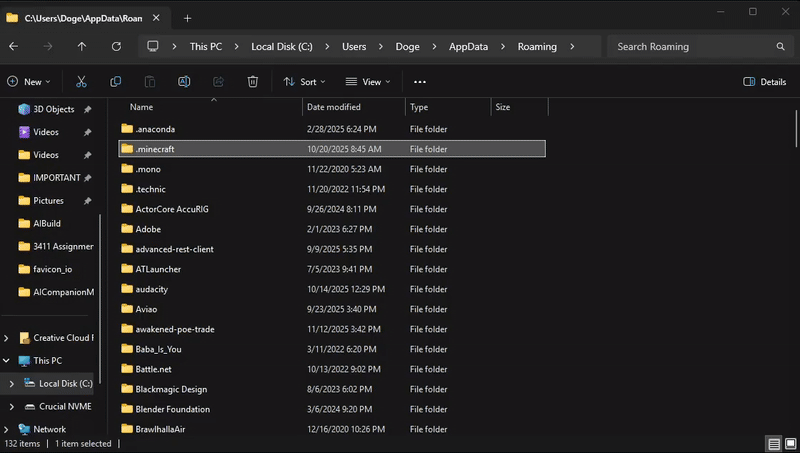Close the Roaming folder tab
Viewport: 800px width, 453px height.
pyautogui.click(x=156, y=18)
